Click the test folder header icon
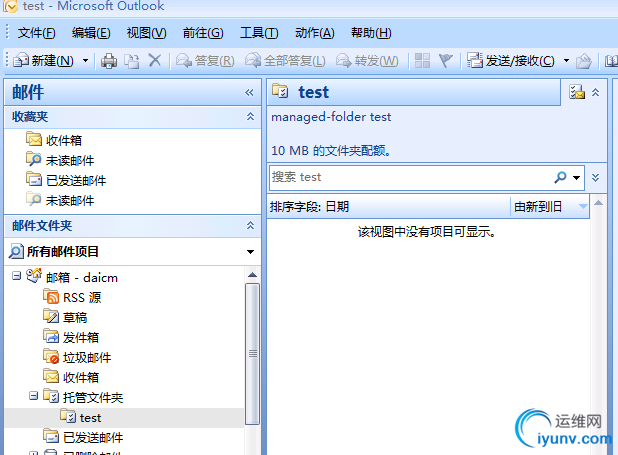Viewport: 618px width, 455px height. 280,91
